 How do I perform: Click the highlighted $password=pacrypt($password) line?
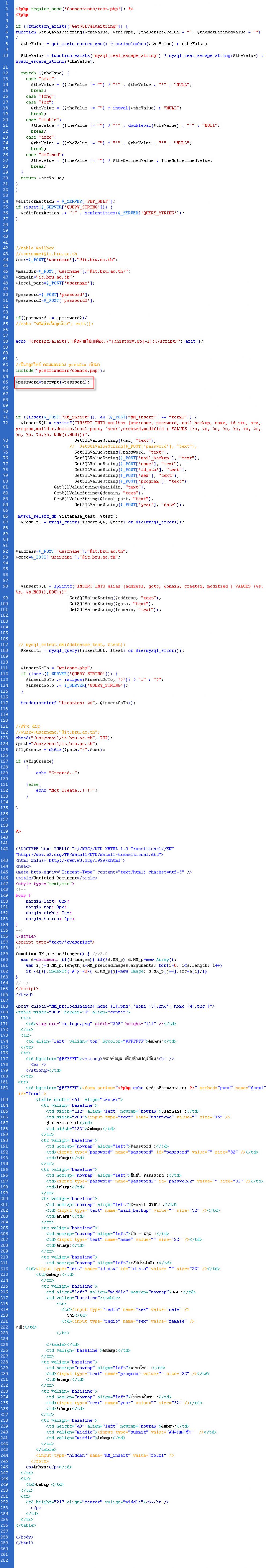[x=53, y=382]
